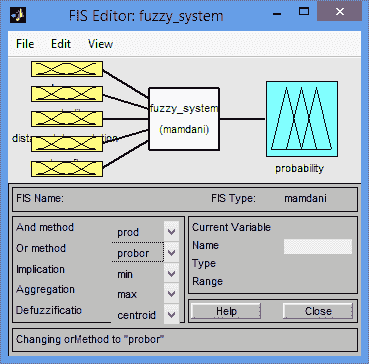This screenshot has width=369, height=364.
Task: Select the third (middle) input variable box
Action: (67, 119)
